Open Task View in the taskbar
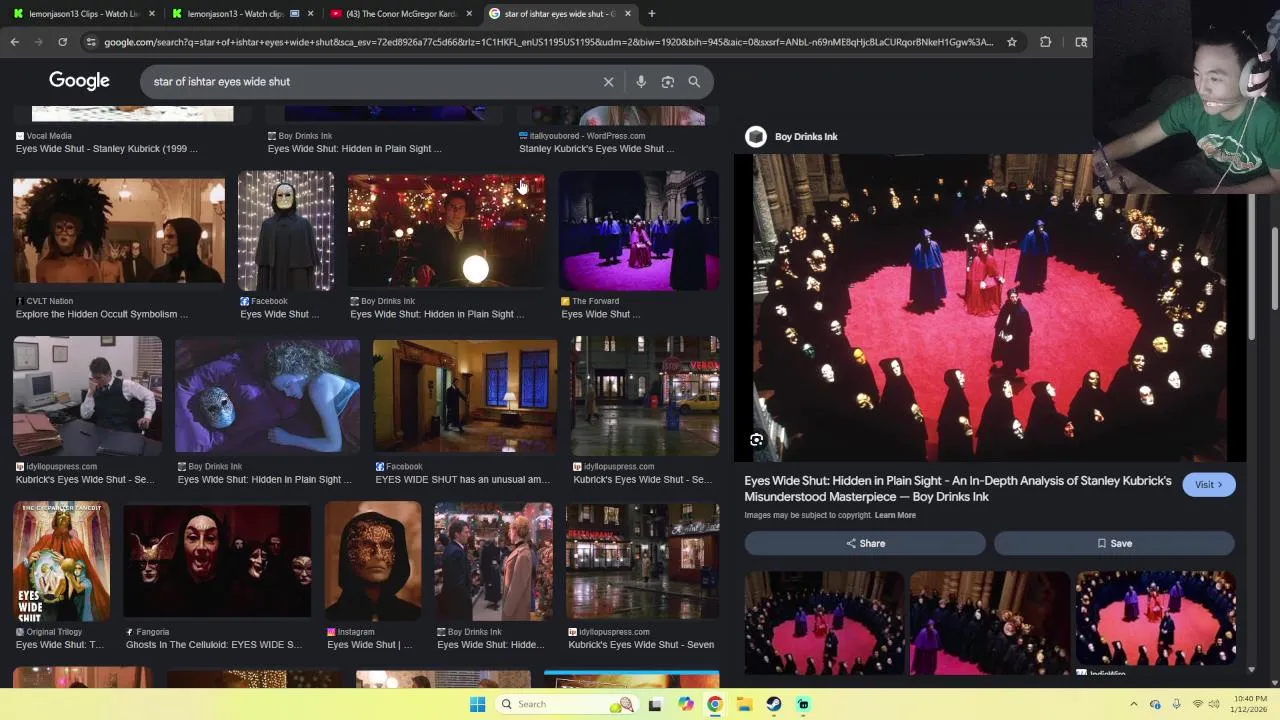Screen dimensions: 1280x720 [655, 704]
